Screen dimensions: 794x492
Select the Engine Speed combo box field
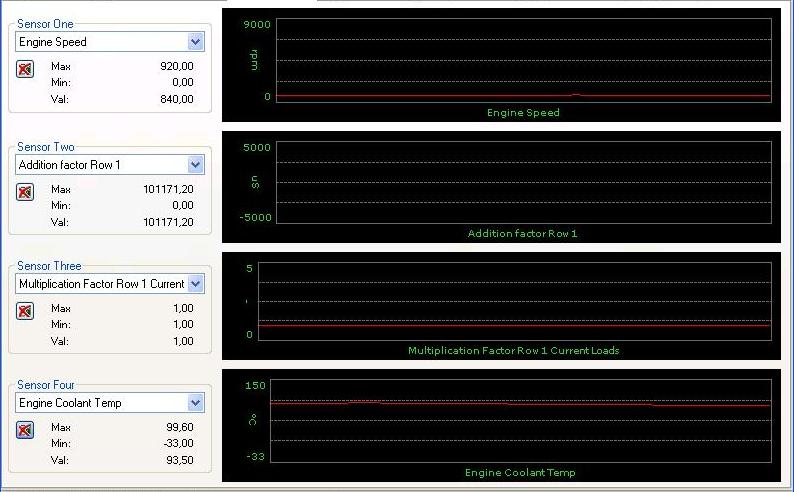coord(110,42)
